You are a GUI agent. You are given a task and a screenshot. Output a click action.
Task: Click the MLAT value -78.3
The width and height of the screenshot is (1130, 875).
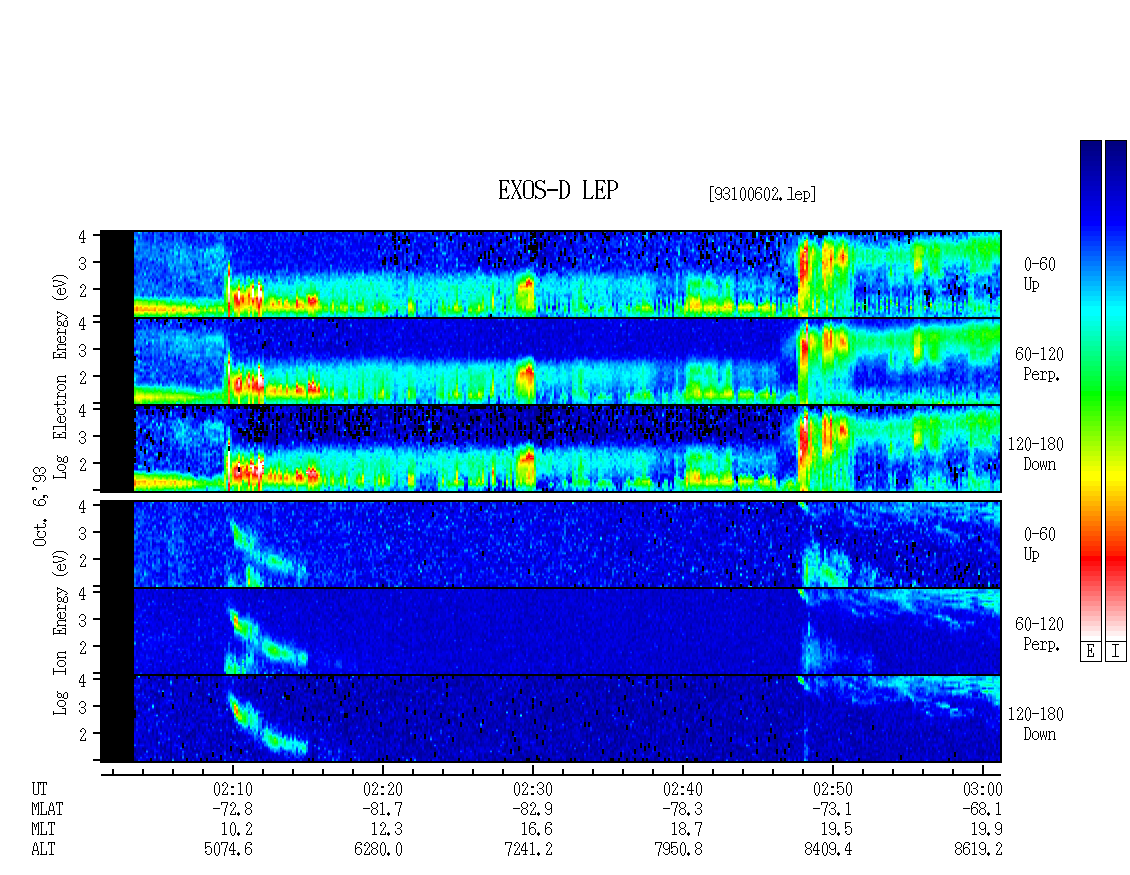pyautogui.click(x=682, y=809)
